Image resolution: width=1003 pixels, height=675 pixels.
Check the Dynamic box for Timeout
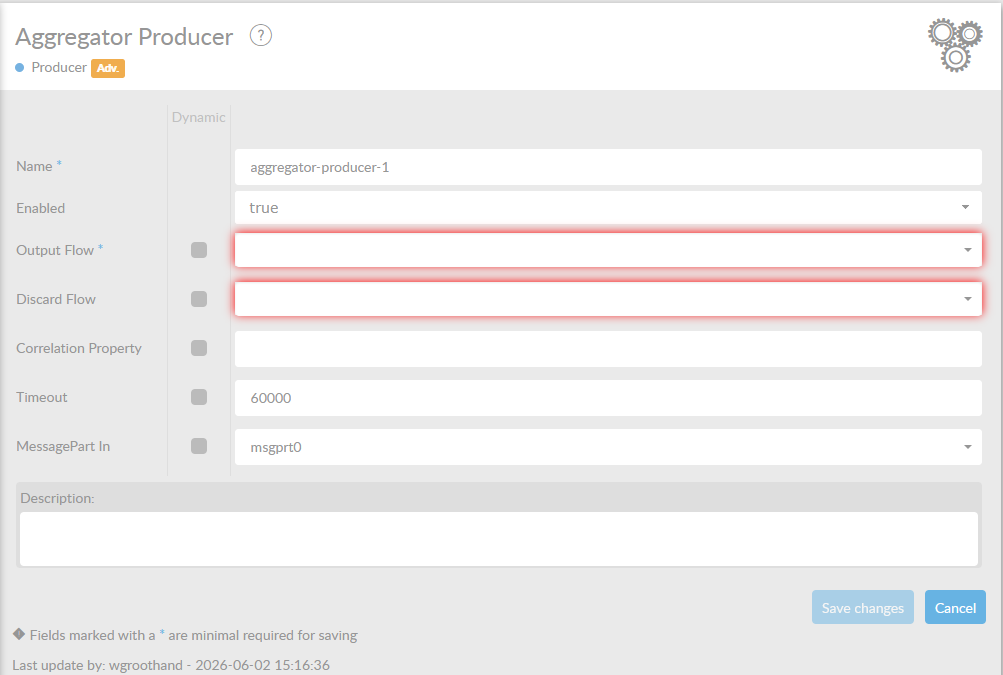point(199,397)
